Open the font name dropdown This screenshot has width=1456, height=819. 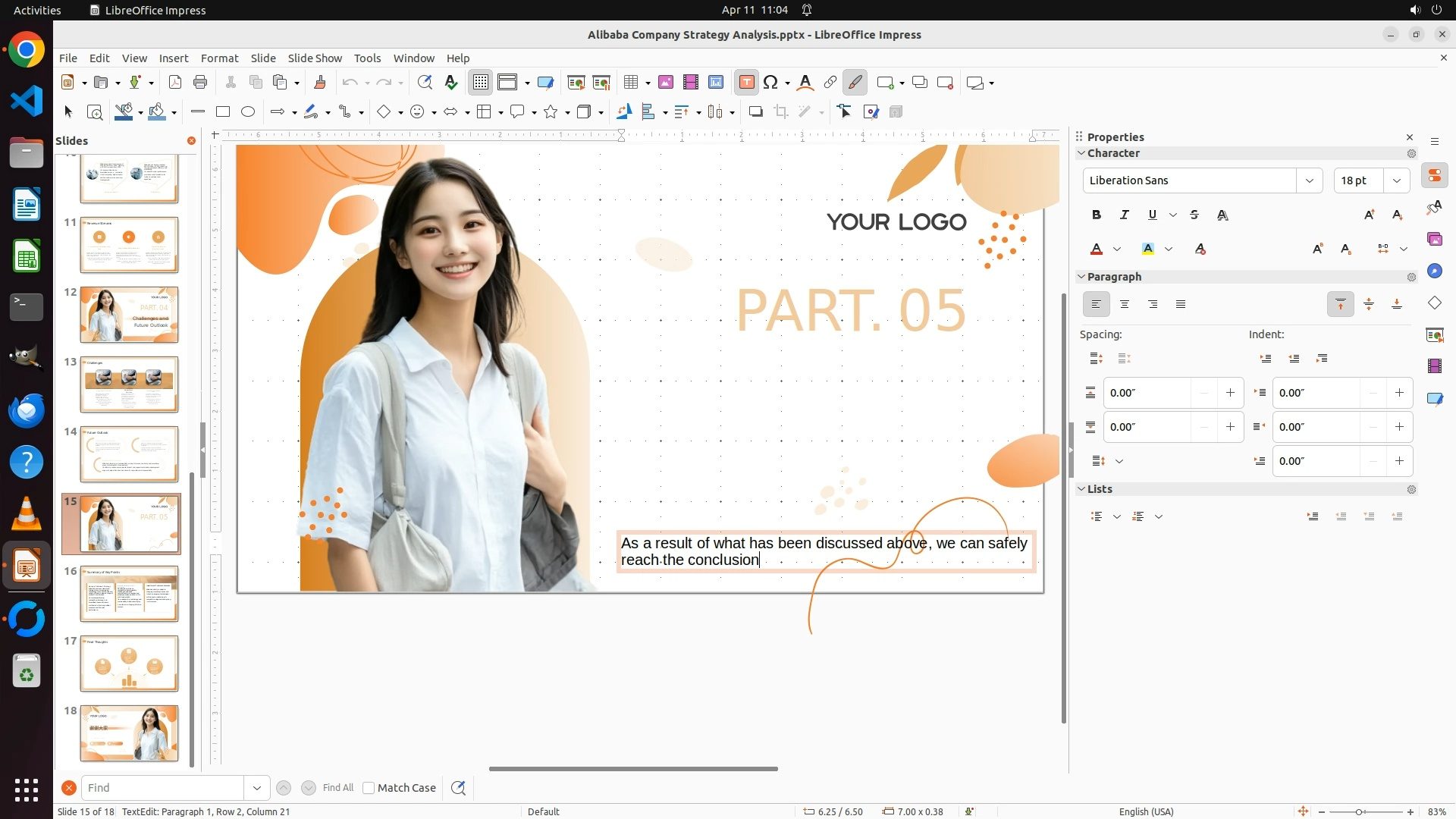pos(1309,180)
